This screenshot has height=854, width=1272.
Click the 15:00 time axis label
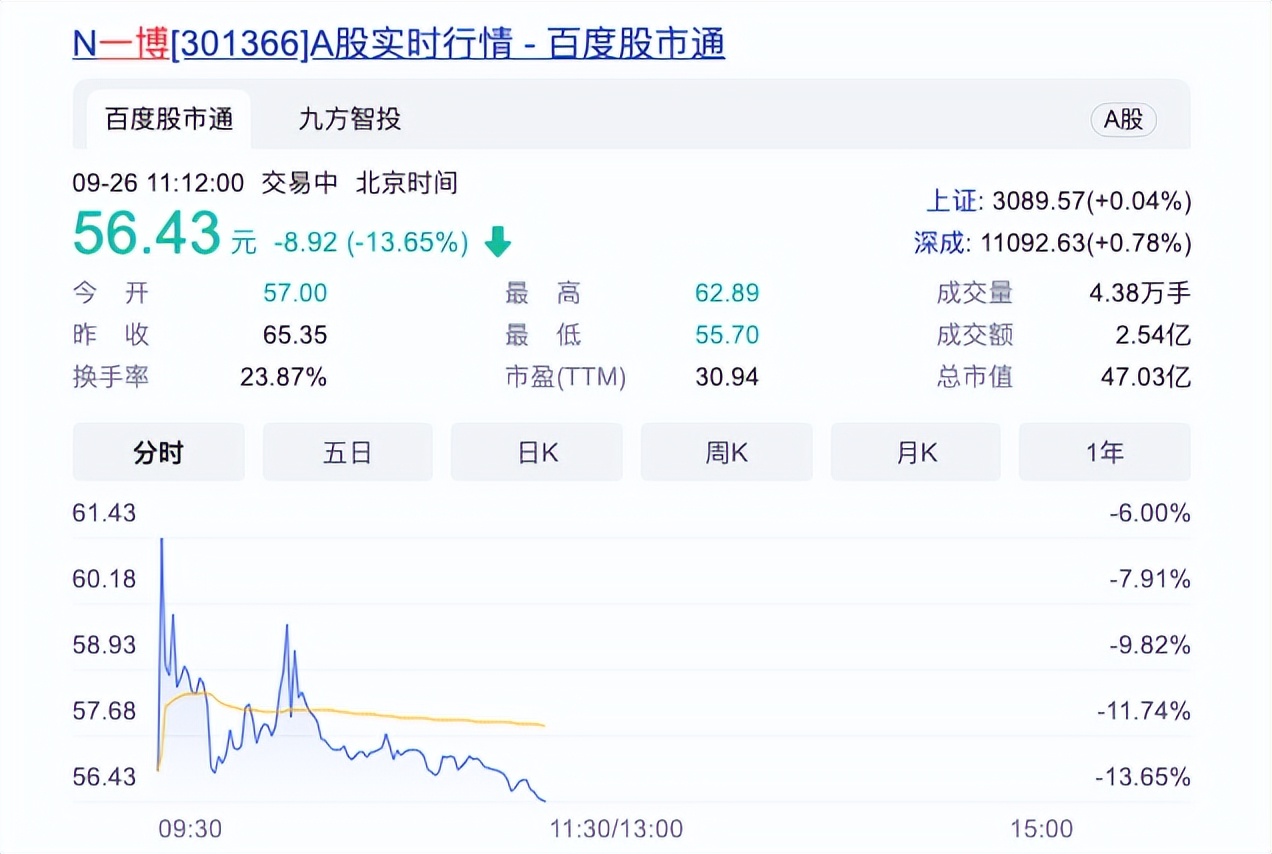tap(1040, 829)
